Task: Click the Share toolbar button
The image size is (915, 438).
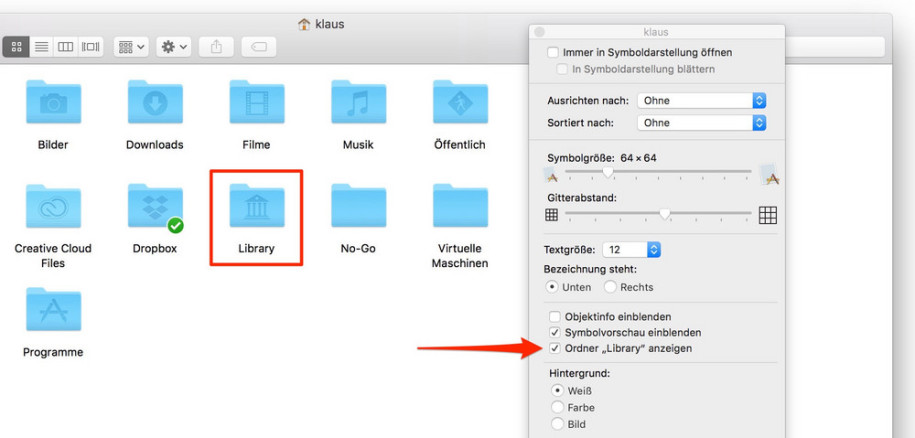Action: [216, 47]
